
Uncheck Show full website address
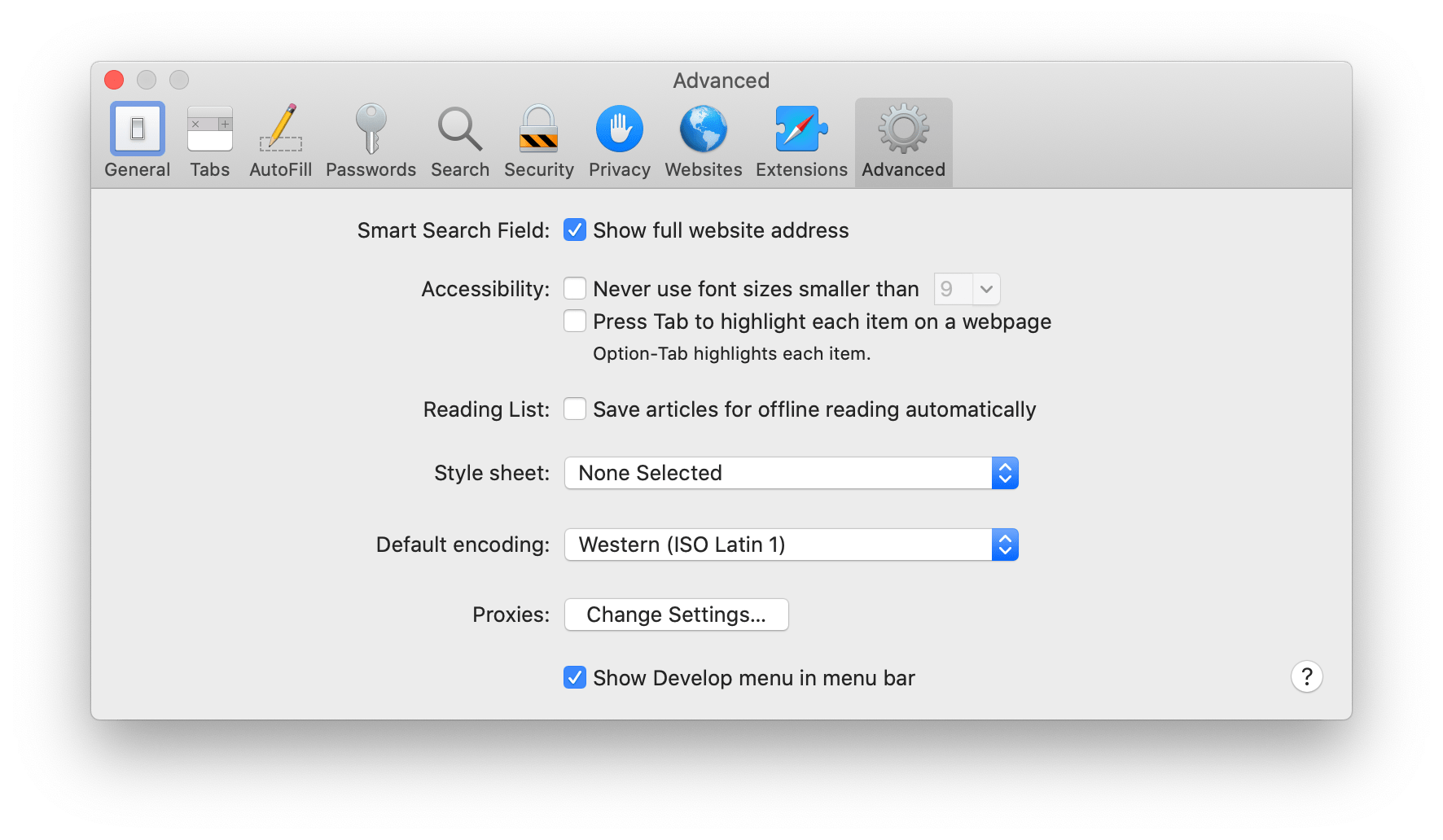pyautogui.click(x=575, y=230)
